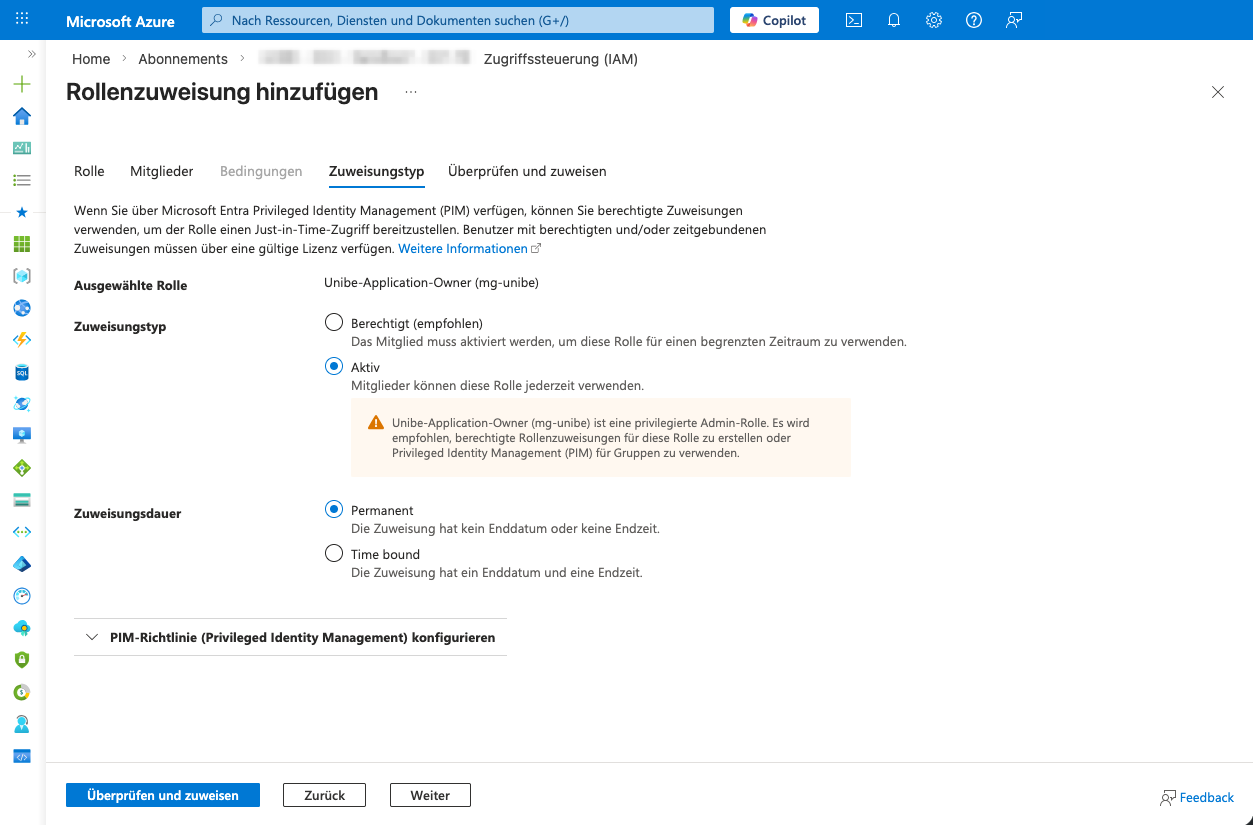1253x825 pixels.
Task: Open the 'Weitere Informationen' link
Action: coord(463,248)
